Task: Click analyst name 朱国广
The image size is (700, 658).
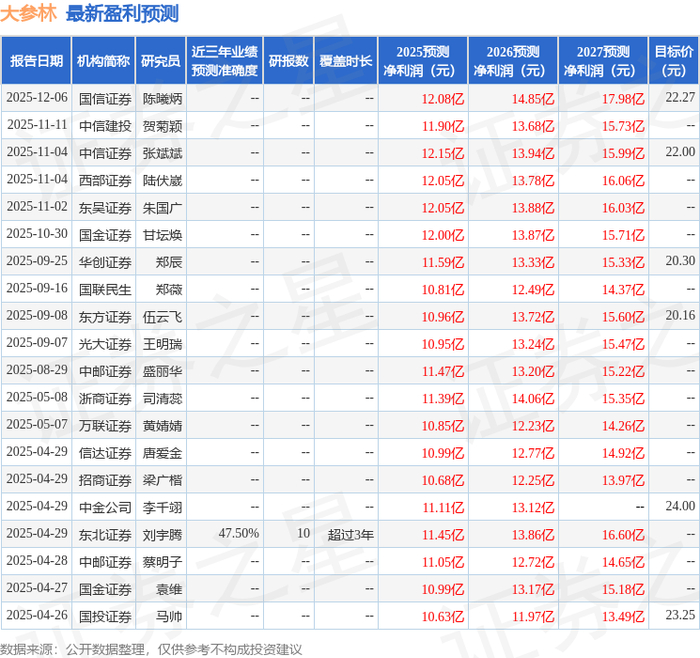Action: 162,208
